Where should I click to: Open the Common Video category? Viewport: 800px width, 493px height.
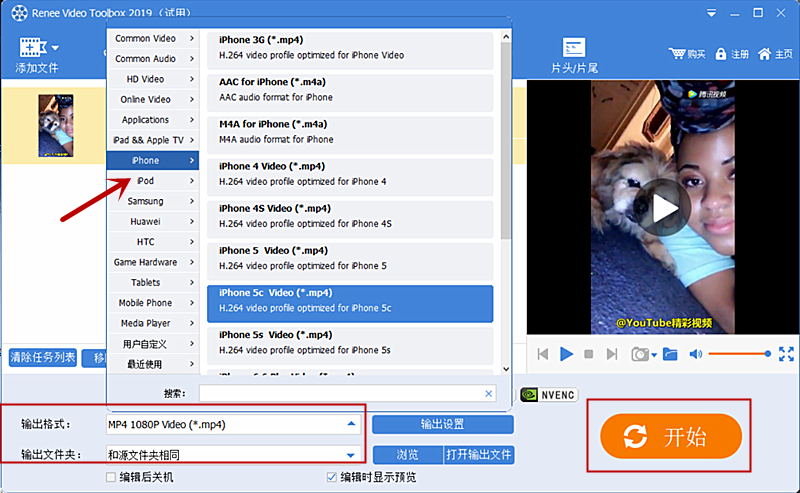pos(153,39)
